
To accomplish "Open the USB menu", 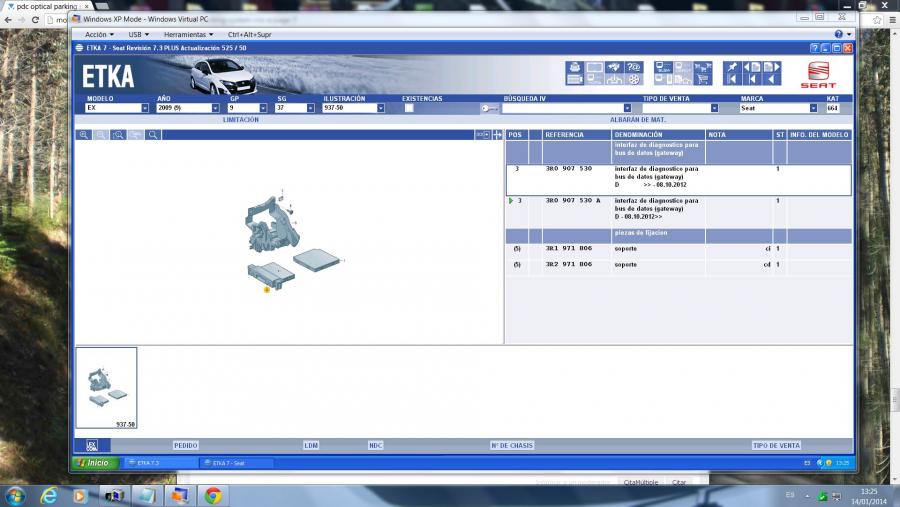I will click(x=139, y=34).
